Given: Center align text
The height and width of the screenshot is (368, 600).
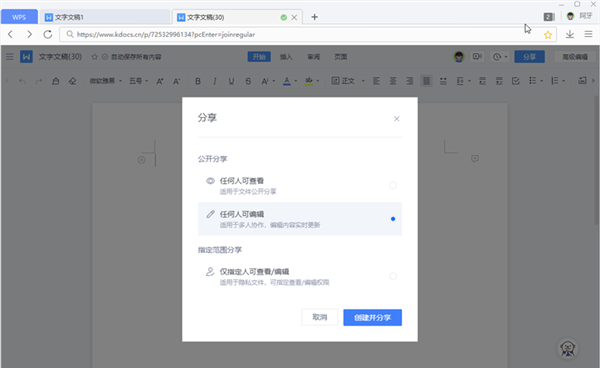Looking at the screenshot, I should pyautogui.click(x=393, y=81).
